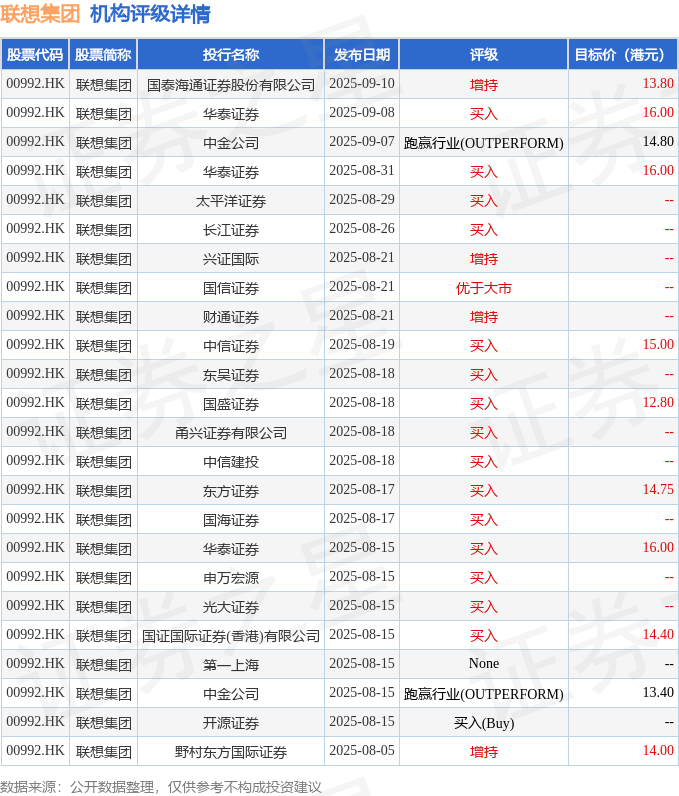Click target price 14.75
The image size is (679, 796).
(658, 489)
